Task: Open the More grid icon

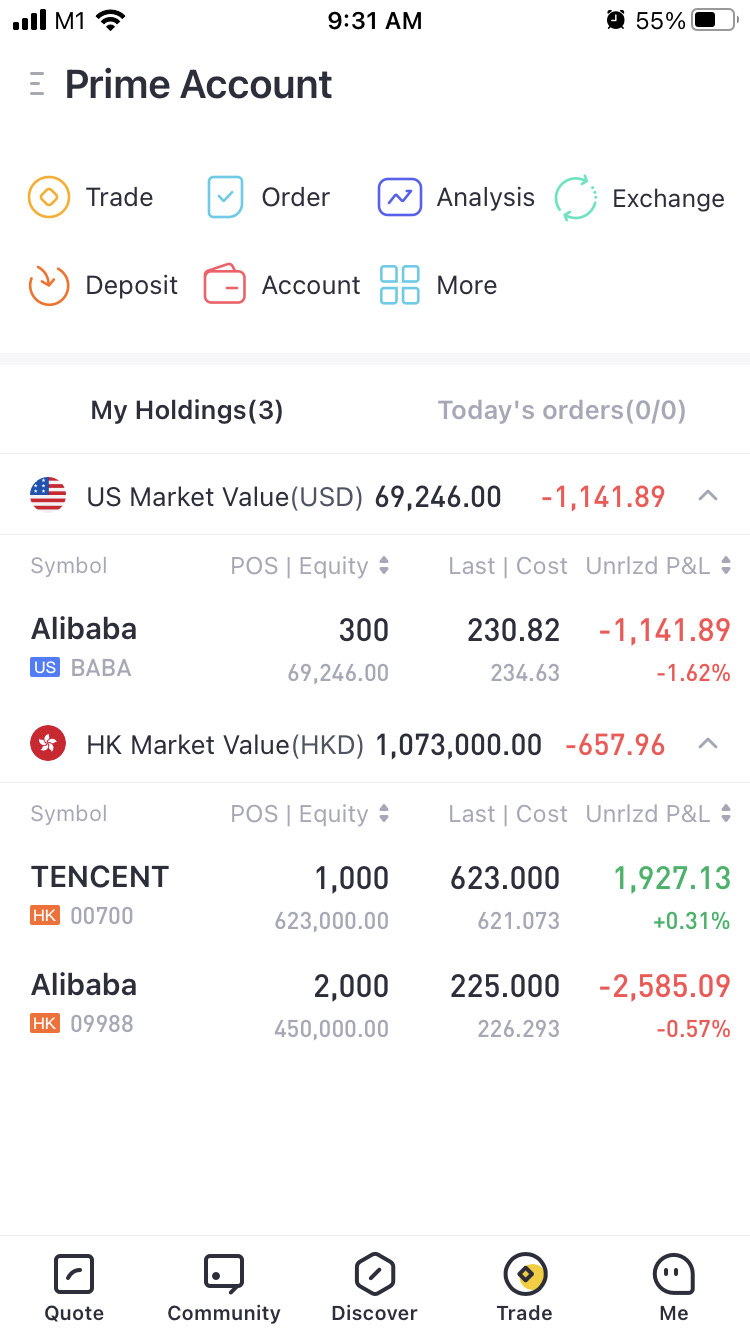Action: 399,285
